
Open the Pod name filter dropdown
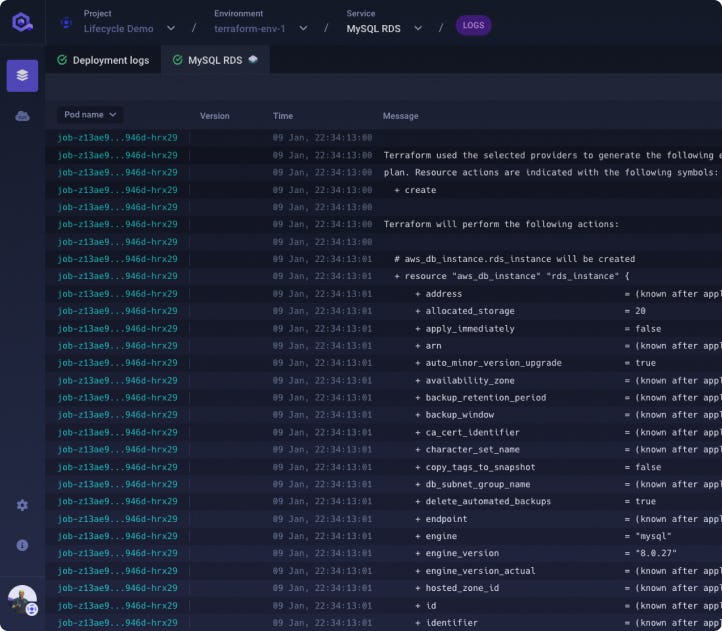point(90,115)
